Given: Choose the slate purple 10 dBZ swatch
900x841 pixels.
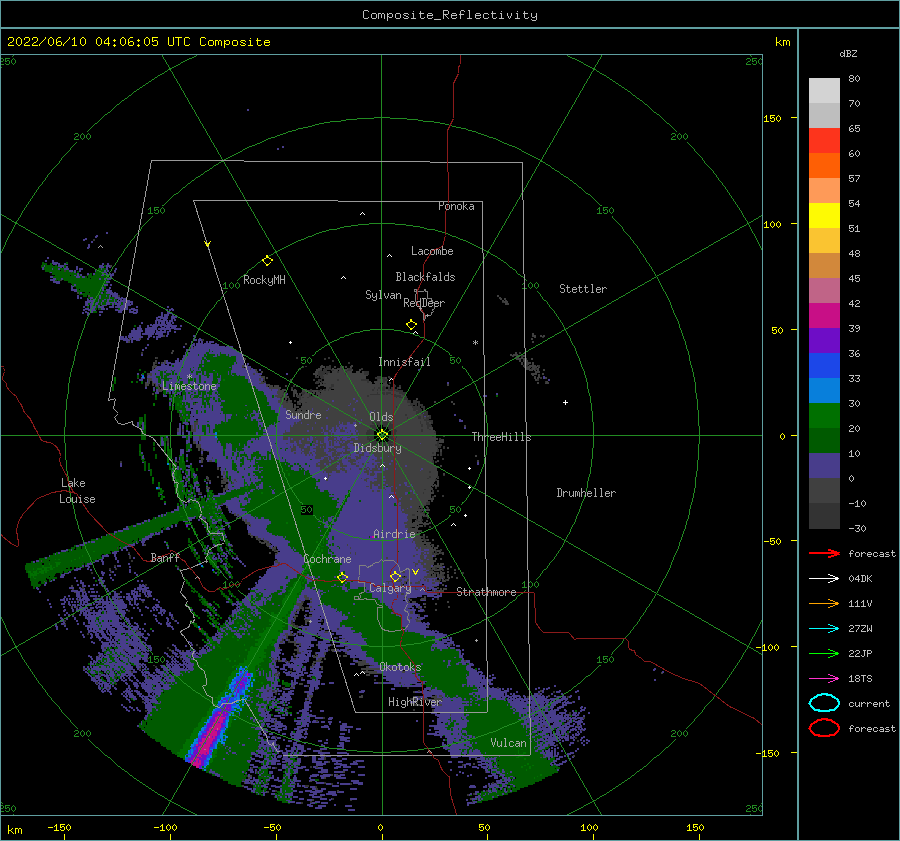Looking at the screenshot, I should coord(824,466).
